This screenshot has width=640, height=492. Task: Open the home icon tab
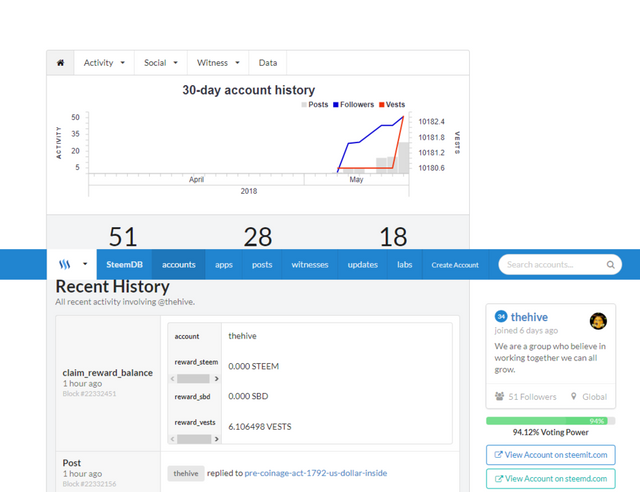coord(60,62)
